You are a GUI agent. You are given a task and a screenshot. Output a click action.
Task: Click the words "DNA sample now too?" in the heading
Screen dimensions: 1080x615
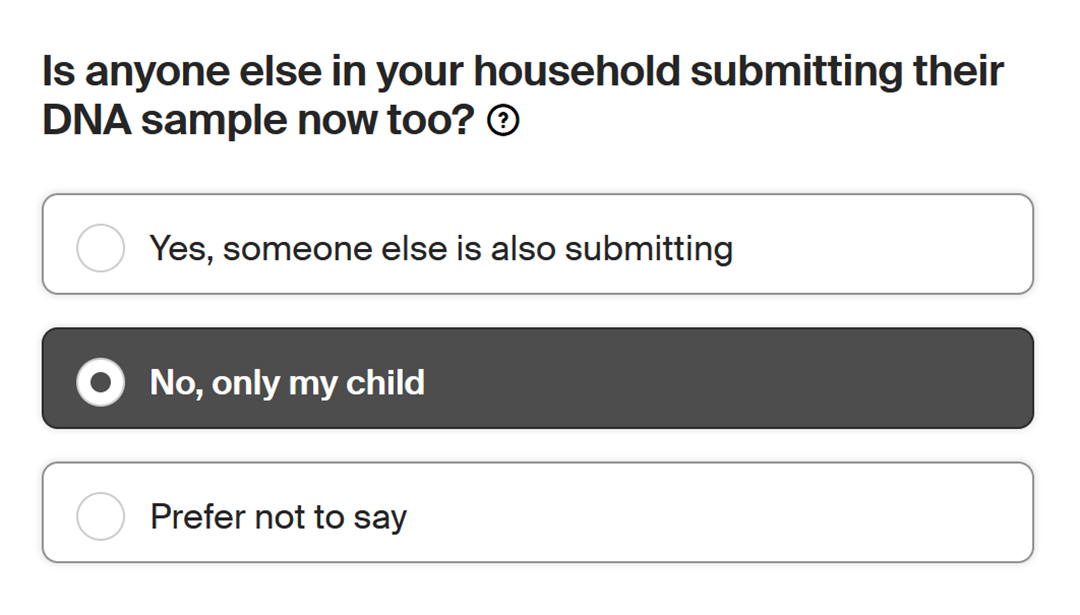258,122
